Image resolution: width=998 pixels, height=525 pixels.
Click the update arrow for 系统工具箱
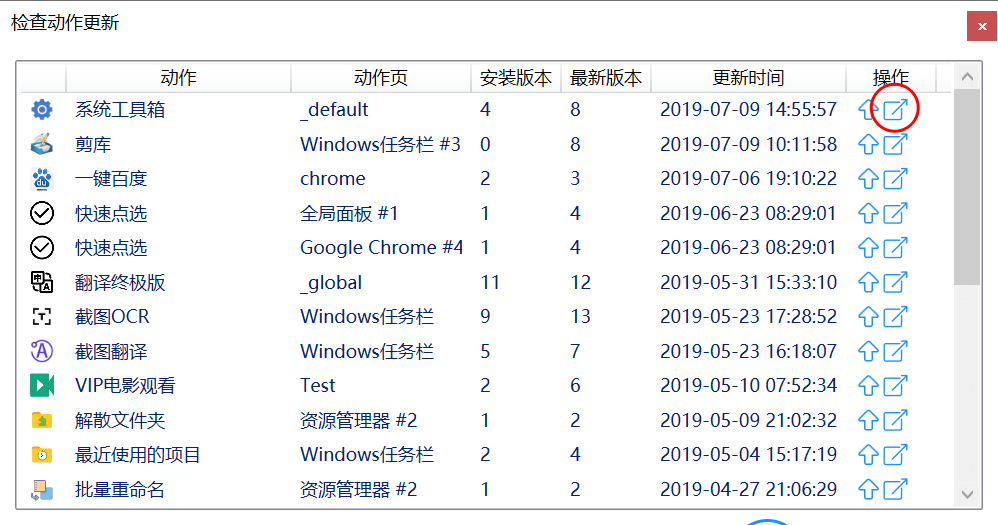point(868,110)
